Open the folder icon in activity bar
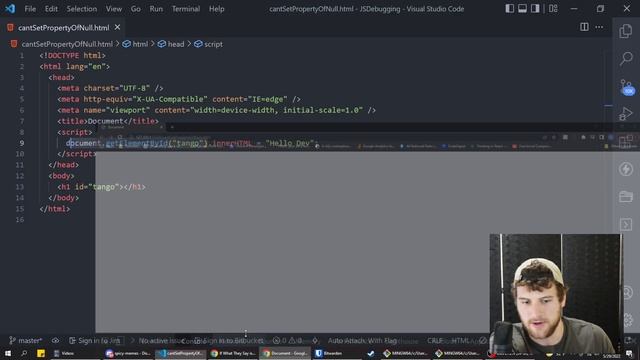The width and height of the screenshot is (640, 360). coord(626,197)
